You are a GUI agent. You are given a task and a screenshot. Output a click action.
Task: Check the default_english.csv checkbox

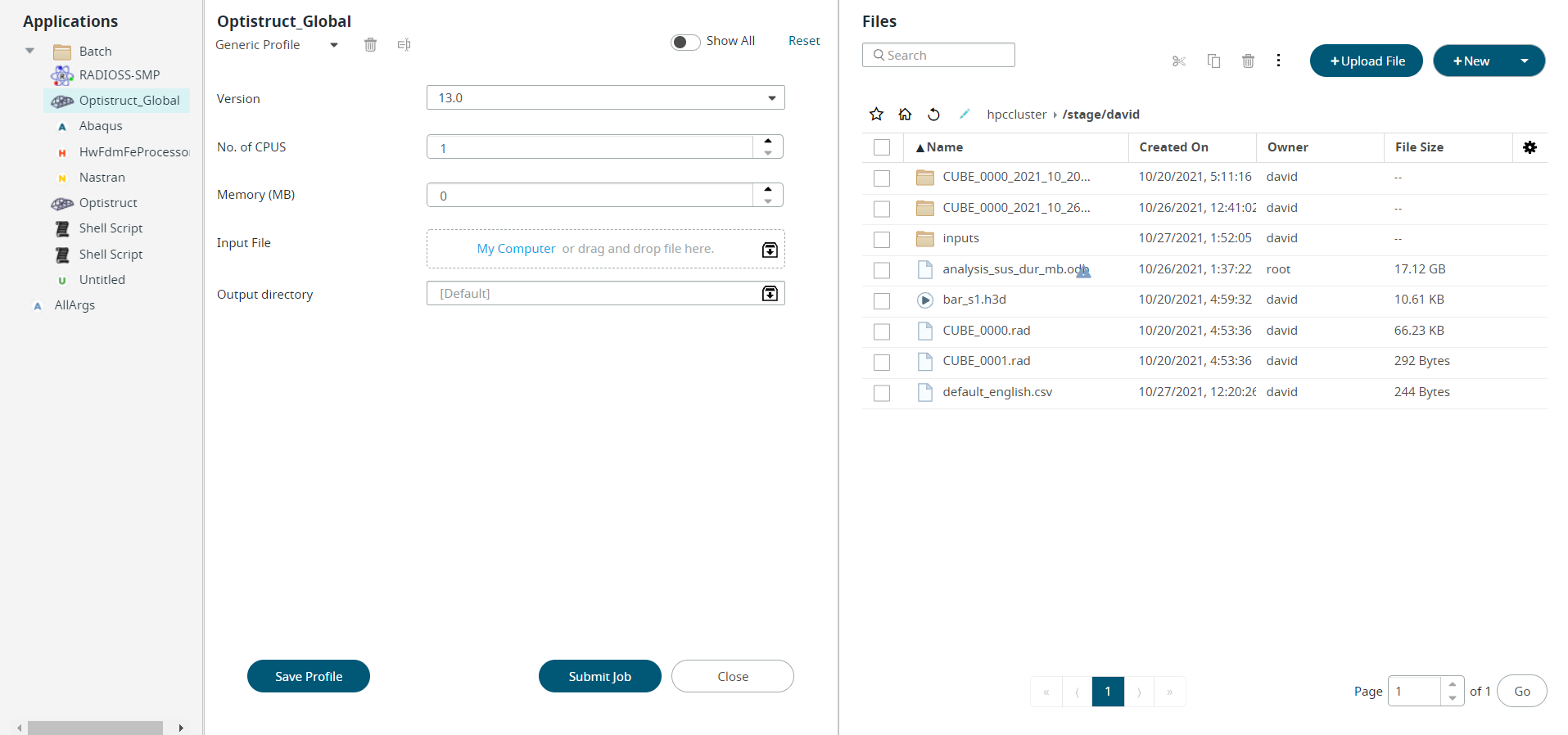click(x=882, y=393)
